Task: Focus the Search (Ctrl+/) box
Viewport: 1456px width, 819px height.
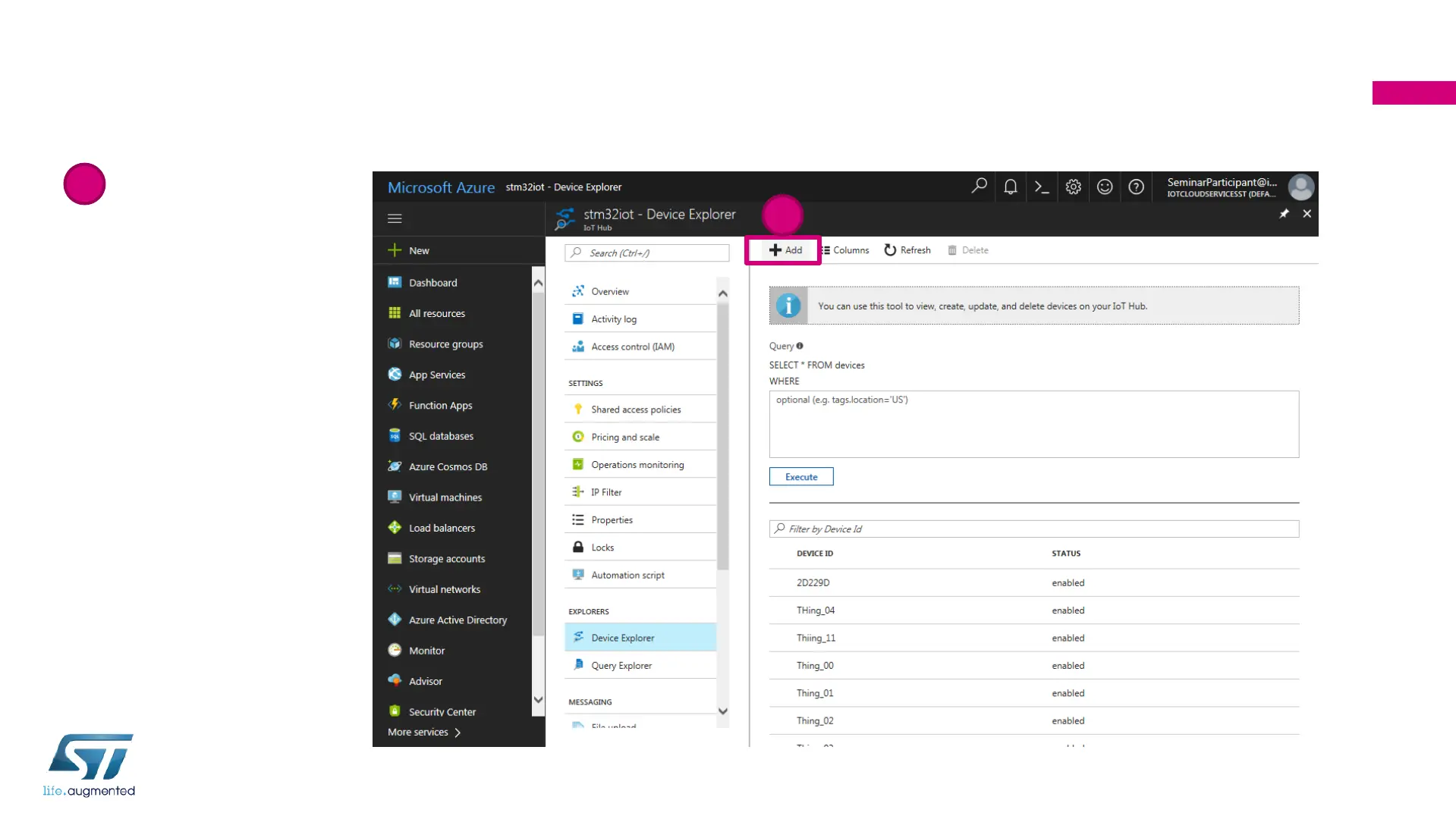Action: (646, 253)
